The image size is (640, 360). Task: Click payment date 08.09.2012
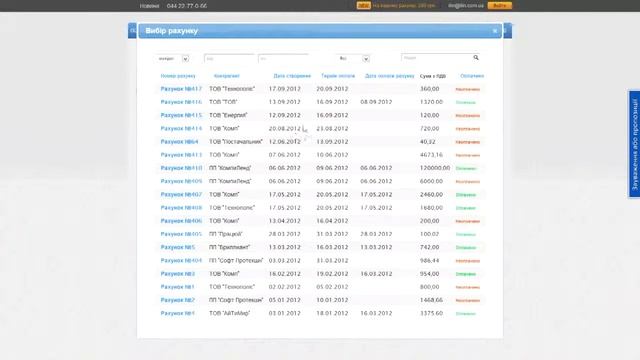pos(376,102)
